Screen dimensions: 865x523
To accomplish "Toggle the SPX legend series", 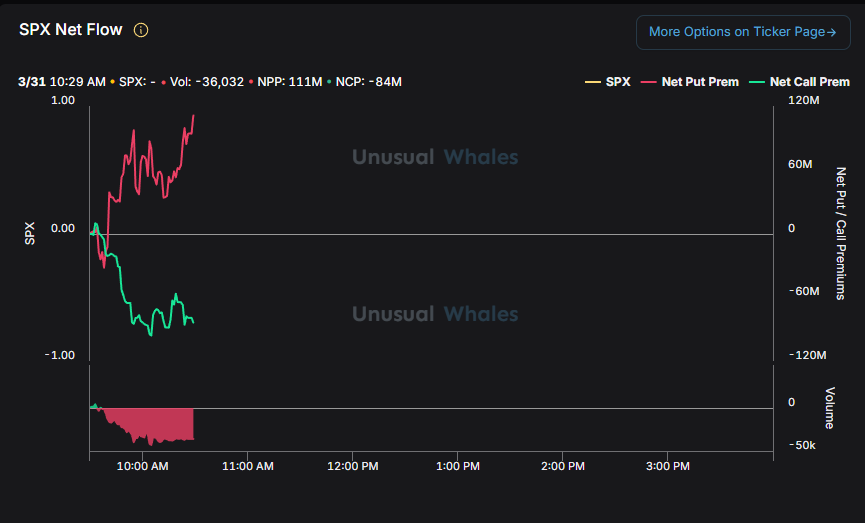I will click(x=608, y=82).
